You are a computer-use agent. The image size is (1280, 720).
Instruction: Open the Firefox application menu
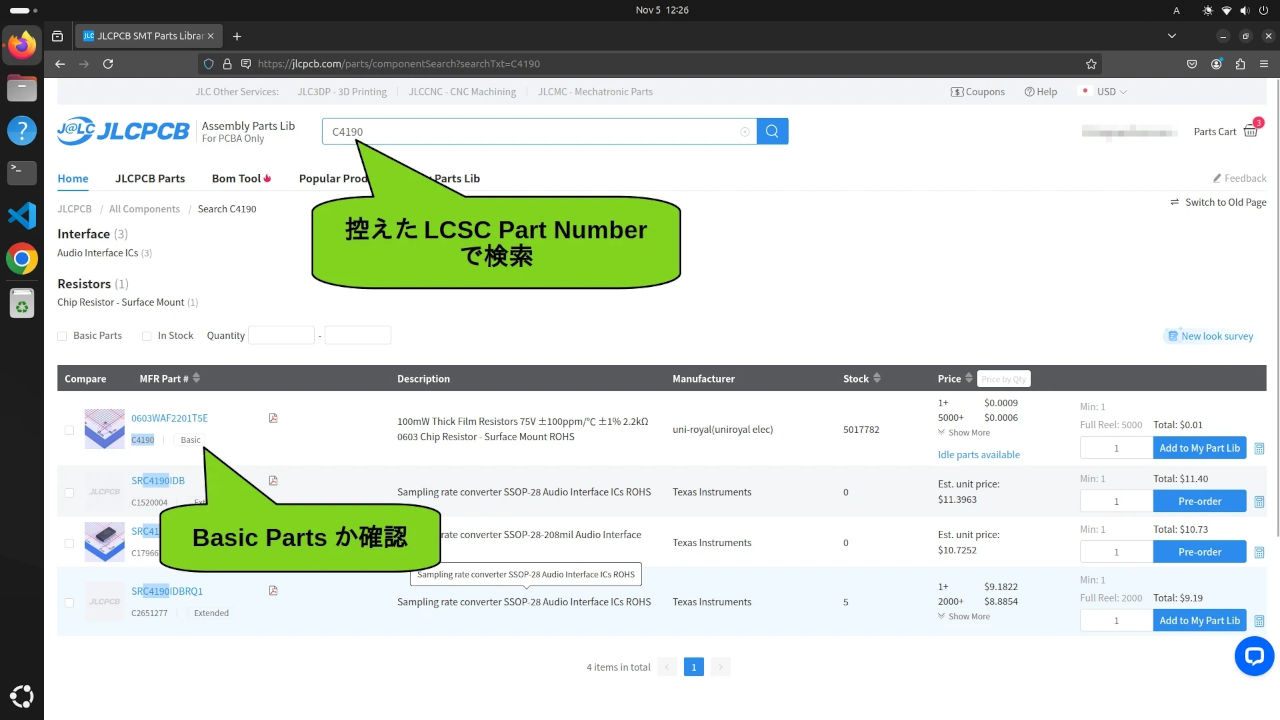[1264, 63]
